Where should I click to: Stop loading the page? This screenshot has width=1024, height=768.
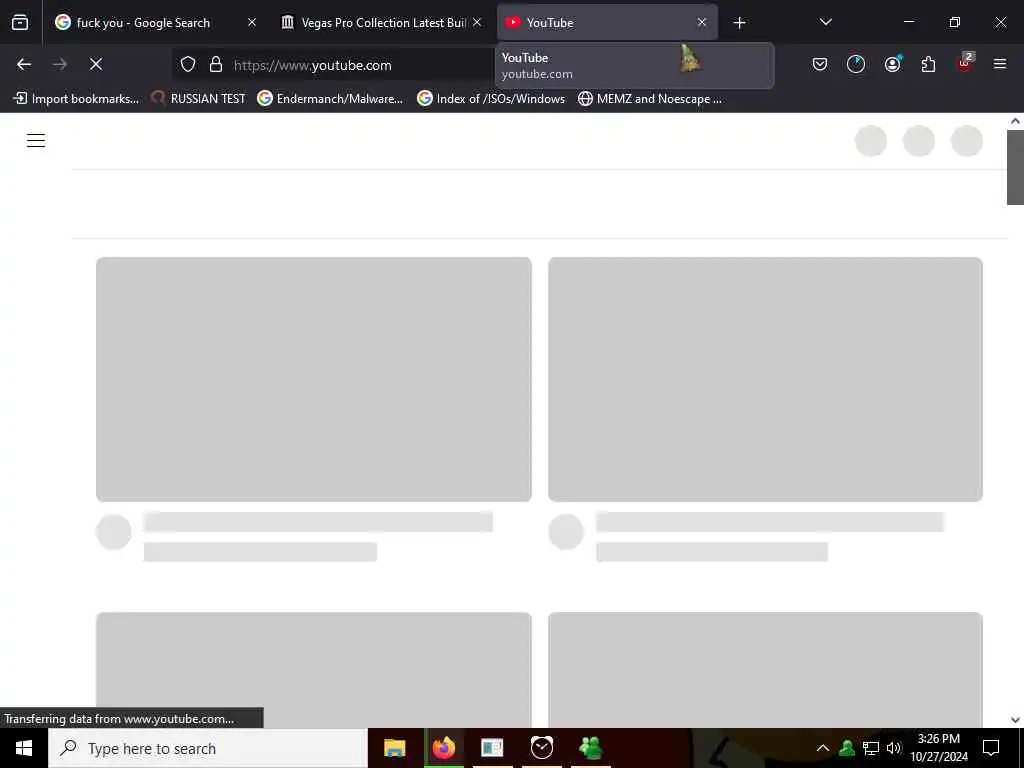tap(96, 65)
